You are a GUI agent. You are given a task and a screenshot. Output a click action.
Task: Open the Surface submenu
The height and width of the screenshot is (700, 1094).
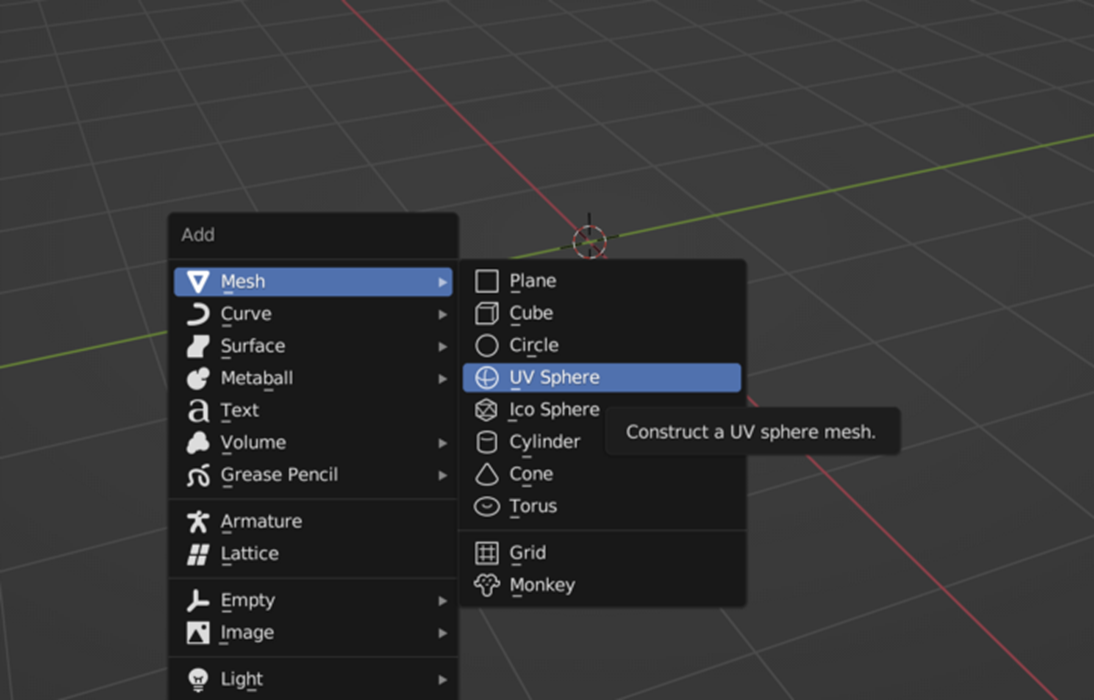click(444, 346)
